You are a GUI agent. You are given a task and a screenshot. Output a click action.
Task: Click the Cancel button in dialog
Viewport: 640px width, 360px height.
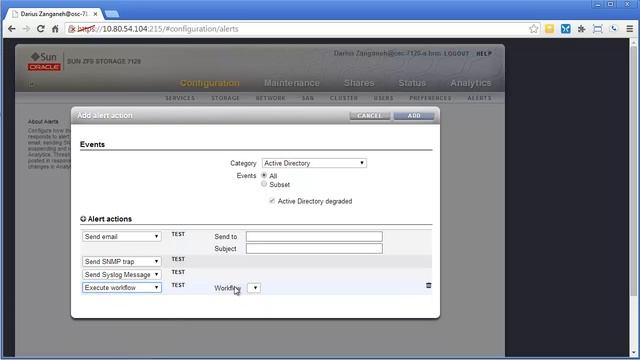click(x=370, y=116)
